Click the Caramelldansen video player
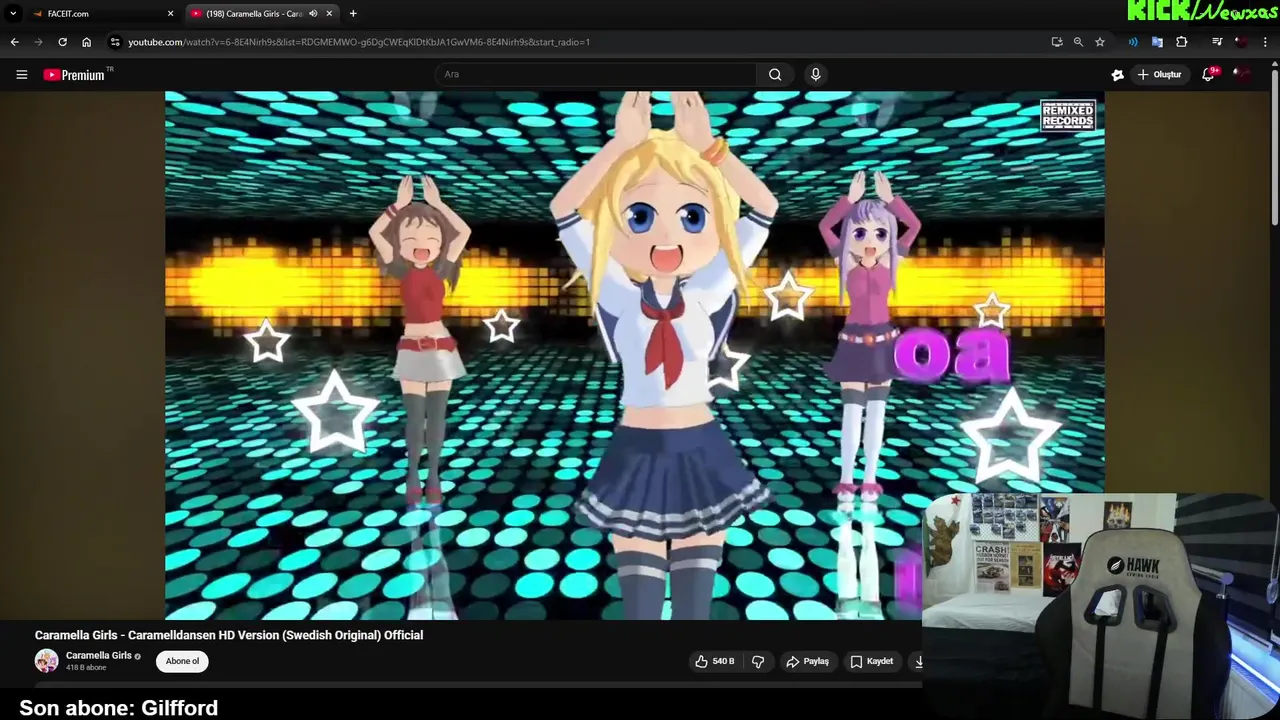This screenshot has width=1280, height=720. coord(635,355)
